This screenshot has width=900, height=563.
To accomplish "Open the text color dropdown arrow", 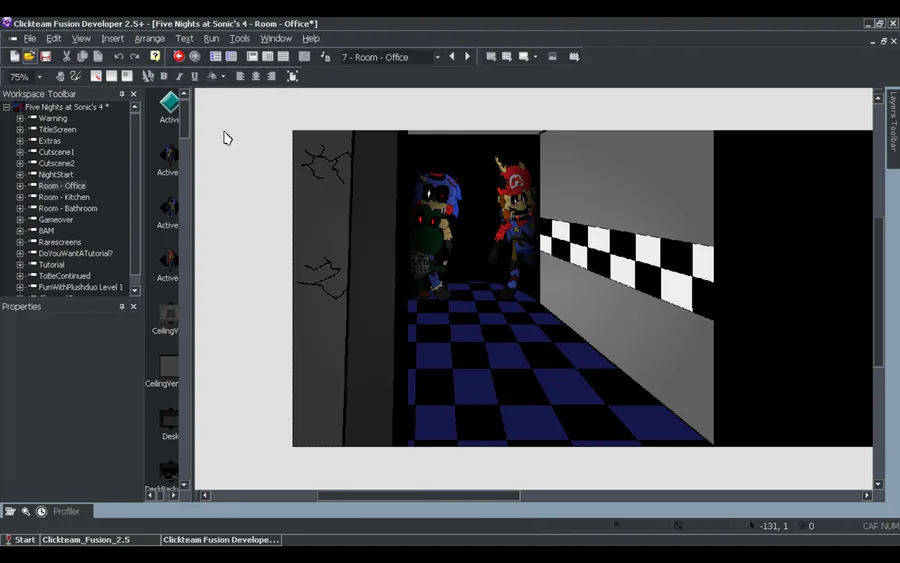I will point(223,76).
